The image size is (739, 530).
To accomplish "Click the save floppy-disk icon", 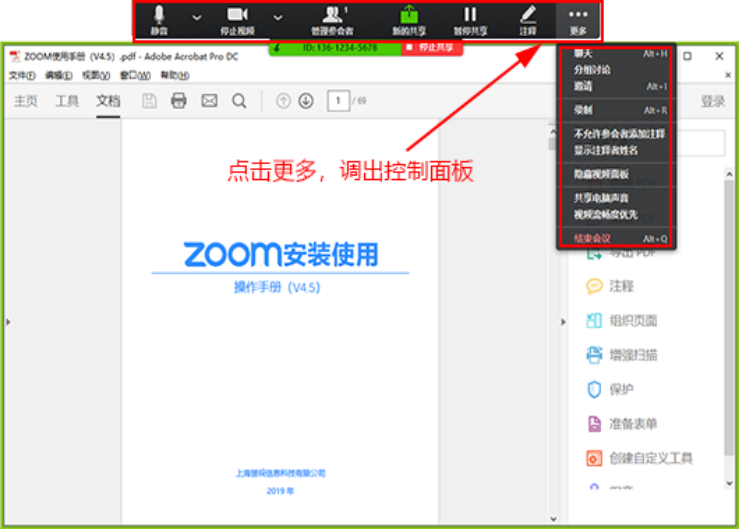I will pos(149,101).
